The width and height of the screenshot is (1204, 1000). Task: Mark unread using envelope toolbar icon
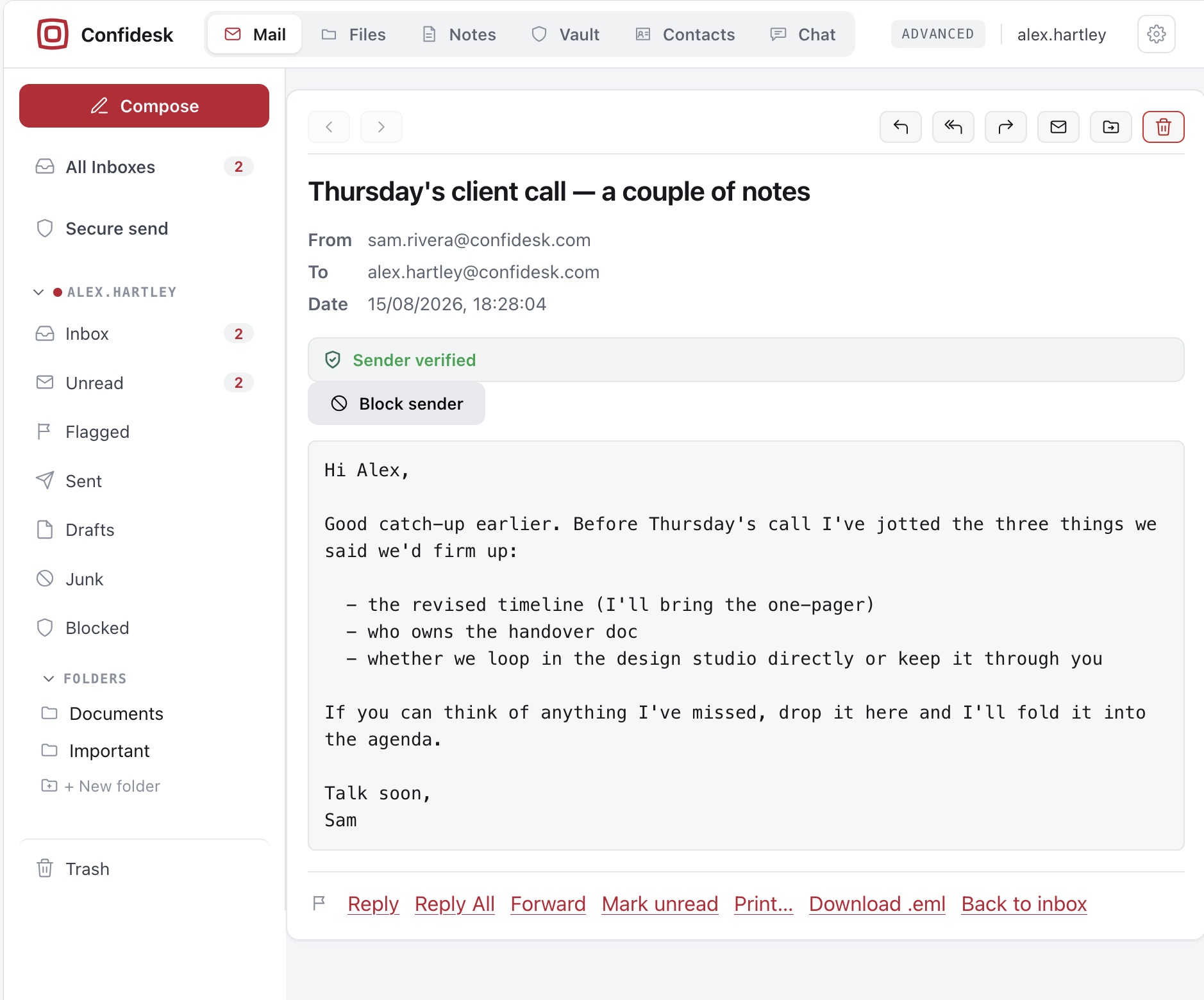click(x=1058, y=127)
